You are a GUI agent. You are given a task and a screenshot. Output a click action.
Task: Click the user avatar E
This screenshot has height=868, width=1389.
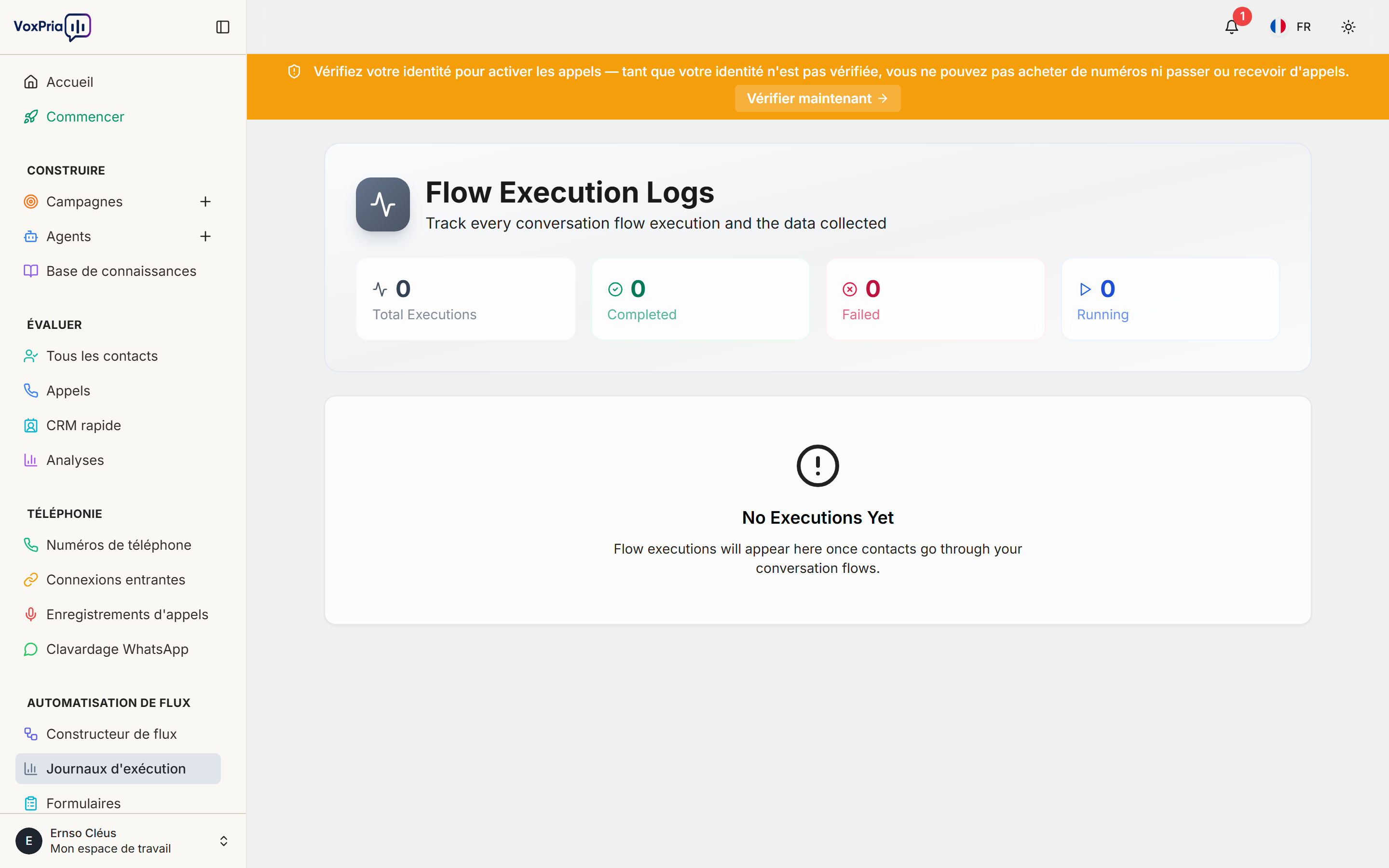(x=29, y=841)
